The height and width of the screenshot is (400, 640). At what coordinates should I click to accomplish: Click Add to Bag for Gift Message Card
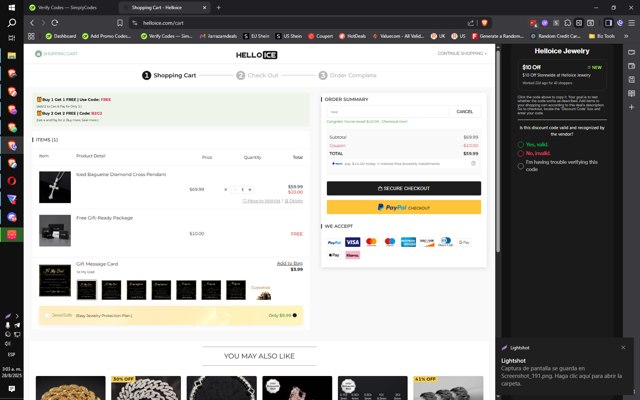[x=289, y=263]
